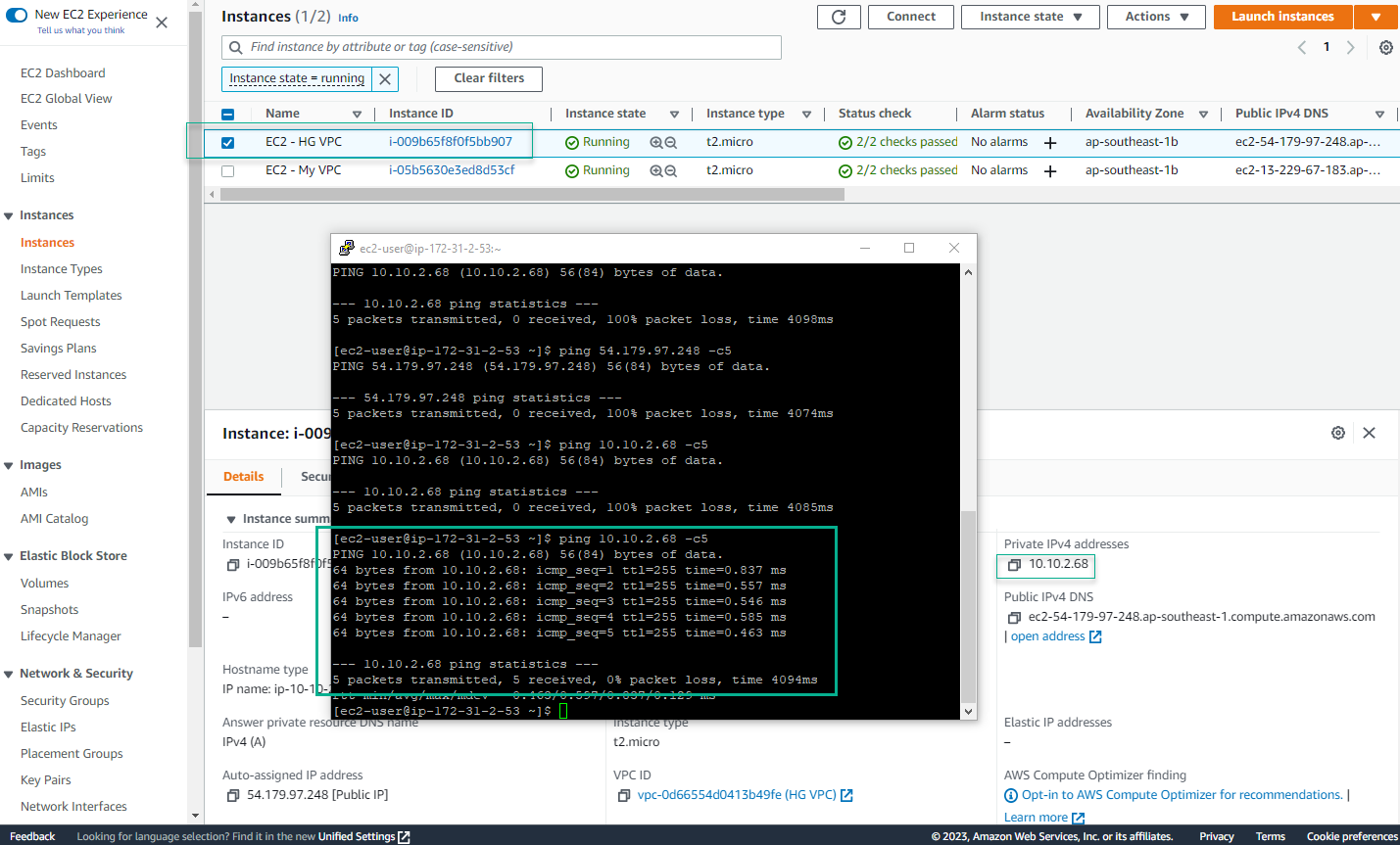Collapse the Instances sidebar section
Viewport: 1400px width, 845px height.
click(x=9, y=216)
